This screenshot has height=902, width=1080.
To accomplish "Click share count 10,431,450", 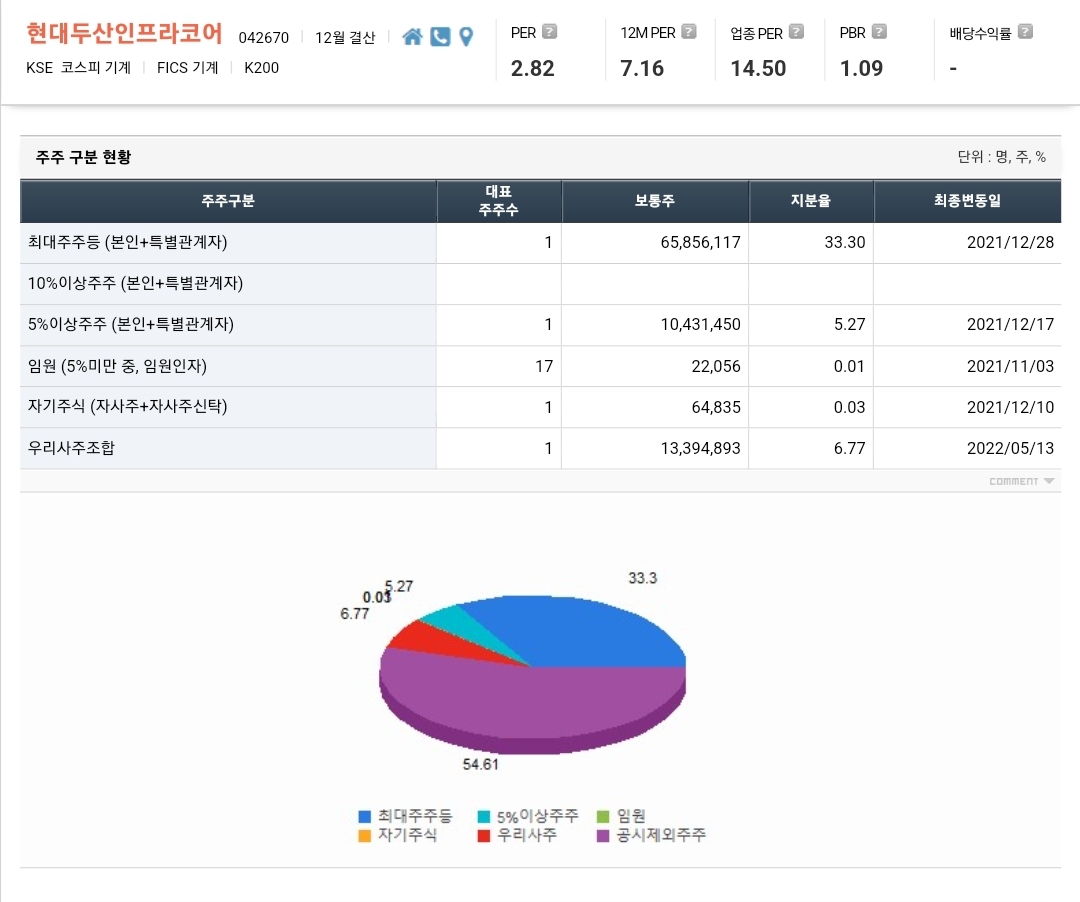I will pyautogui.click(x=700, y=324).
